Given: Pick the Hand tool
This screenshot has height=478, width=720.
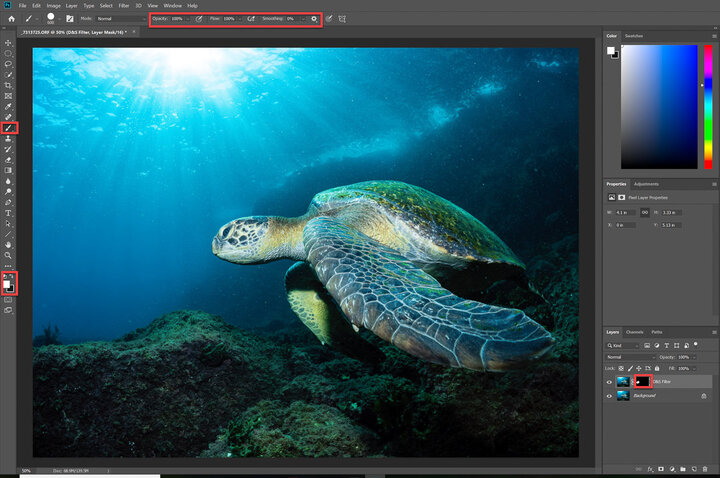Looking at the screenshot, I should click(9, 244).
